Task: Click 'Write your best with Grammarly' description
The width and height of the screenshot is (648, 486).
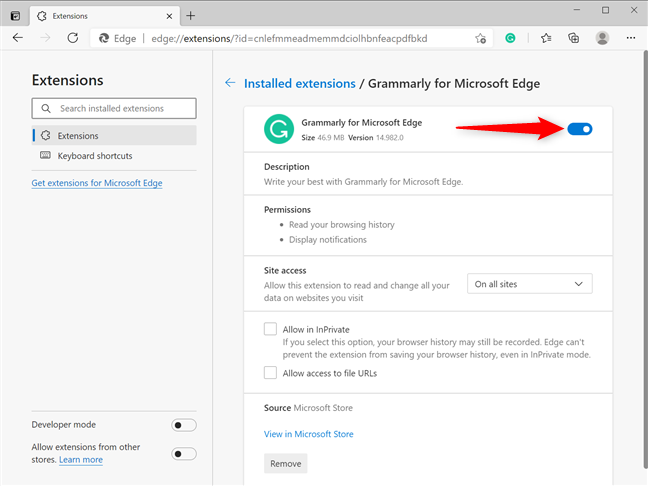Action: [364, 182]
